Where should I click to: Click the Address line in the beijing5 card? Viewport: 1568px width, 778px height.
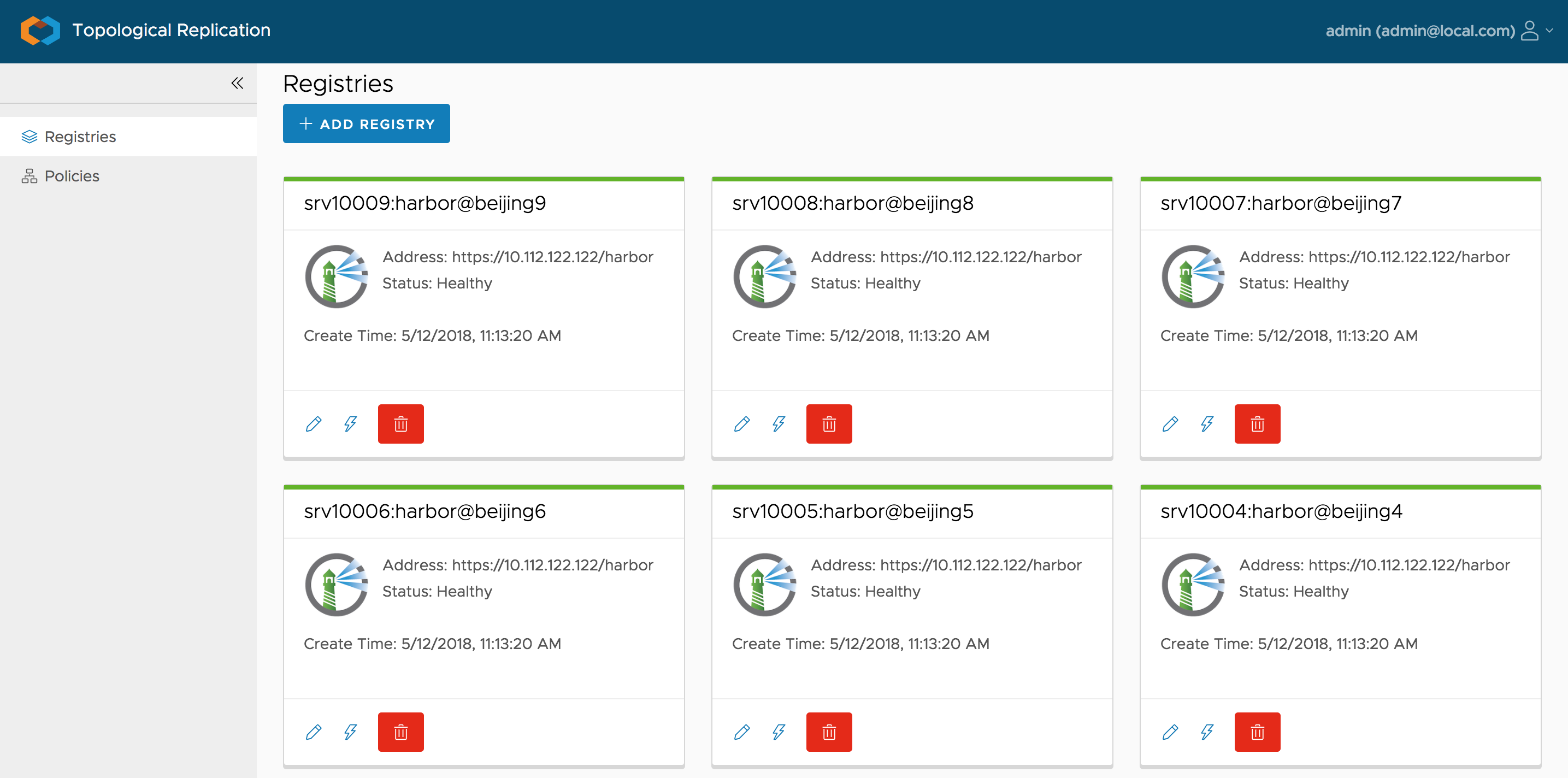(946, 565)
